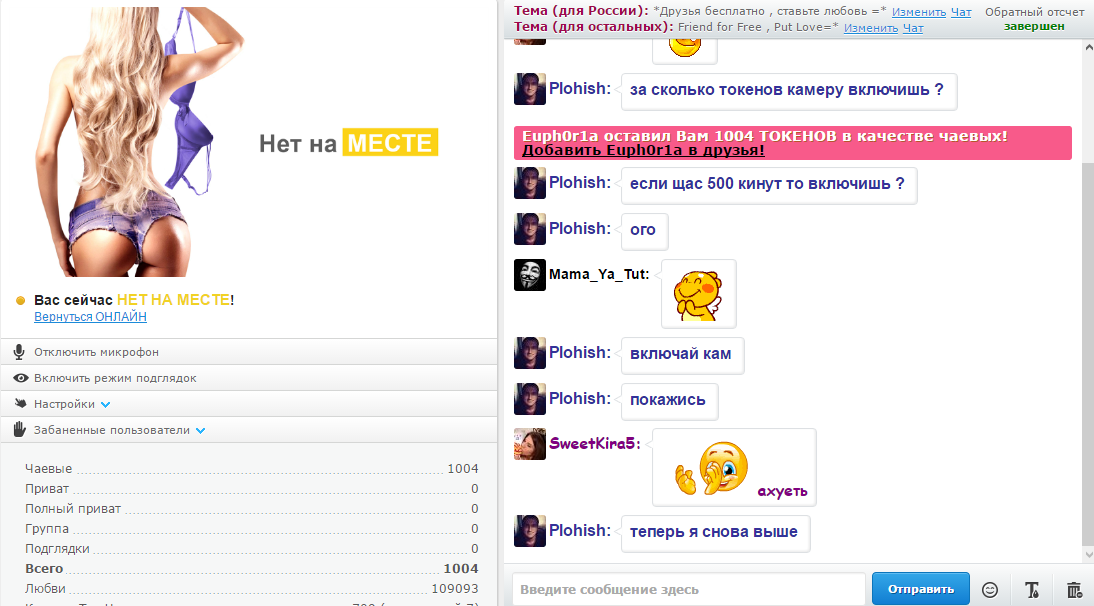Click 'Изменить' for the other-users topic

tap(871, 28)
